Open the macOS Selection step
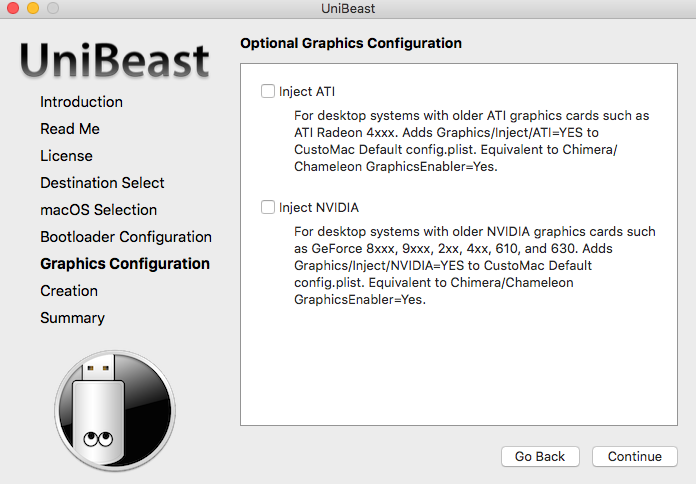The width and height of the screenshot is (696, 484). coord(99,210)
